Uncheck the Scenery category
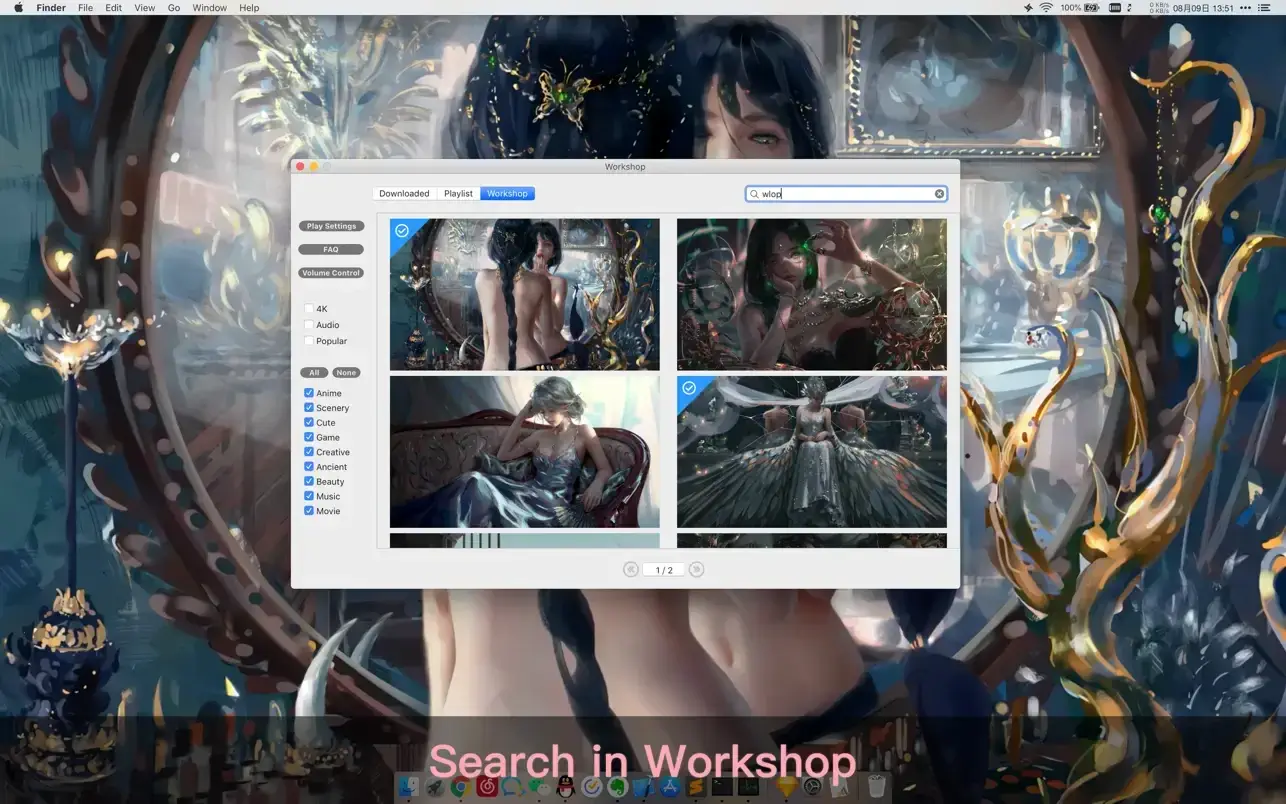Image resolution: width=1286 pixels, height=804 pixels. click(309, 408)
